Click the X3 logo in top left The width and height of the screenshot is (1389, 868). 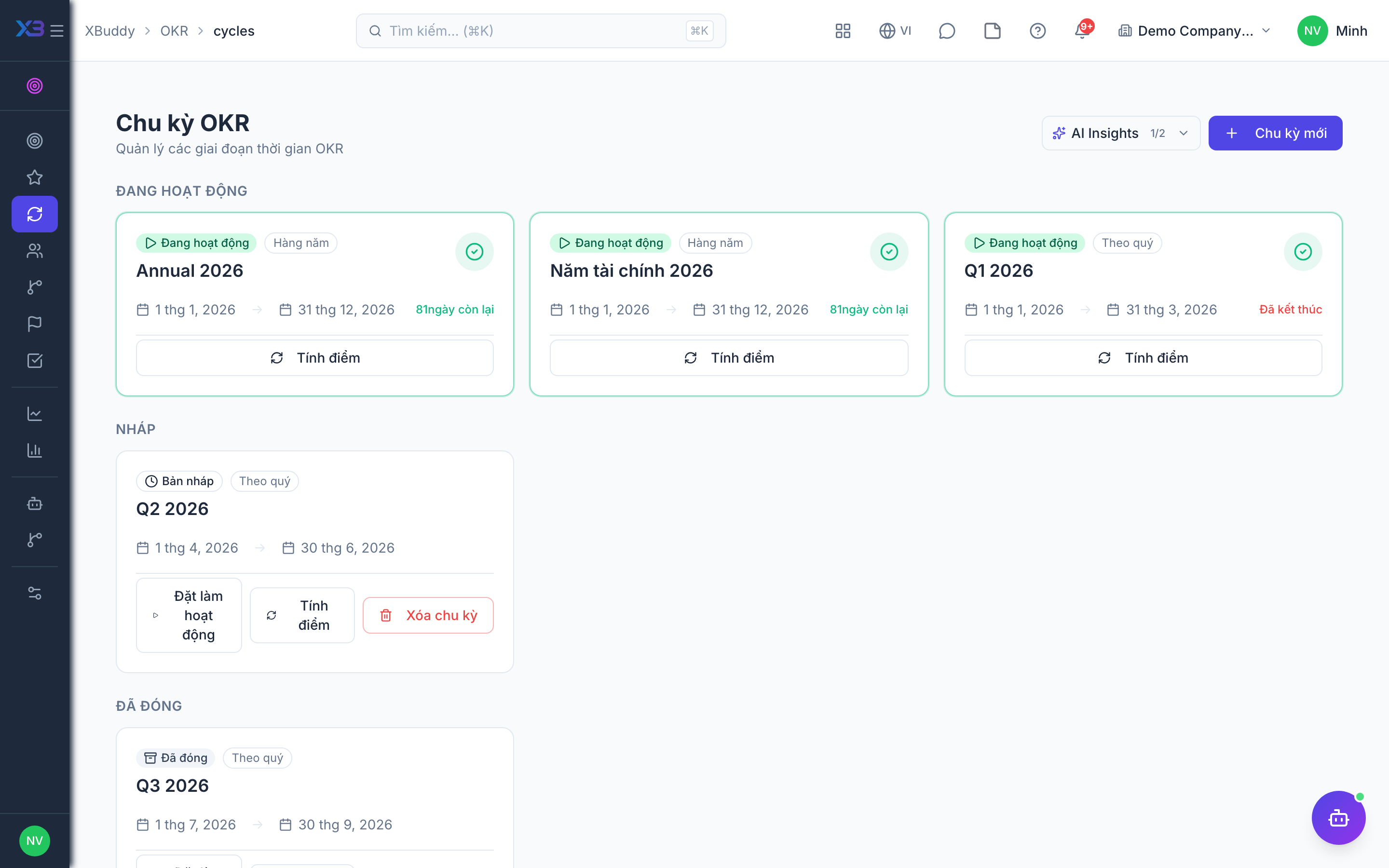pyautogui.click(x=29, y=28)
